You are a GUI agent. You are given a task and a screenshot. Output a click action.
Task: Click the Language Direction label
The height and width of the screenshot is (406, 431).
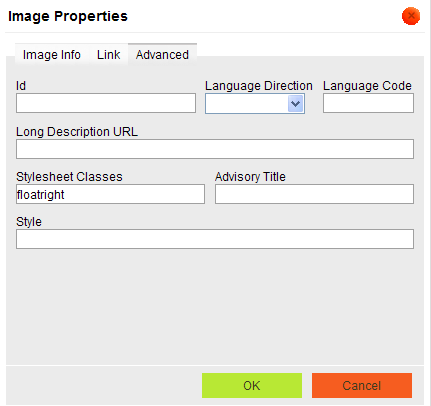(259, 86)
